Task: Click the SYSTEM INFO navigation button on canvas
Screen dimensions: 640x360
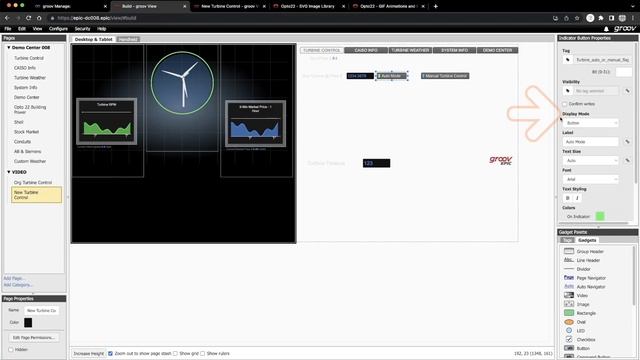Action: pos(454,50)
